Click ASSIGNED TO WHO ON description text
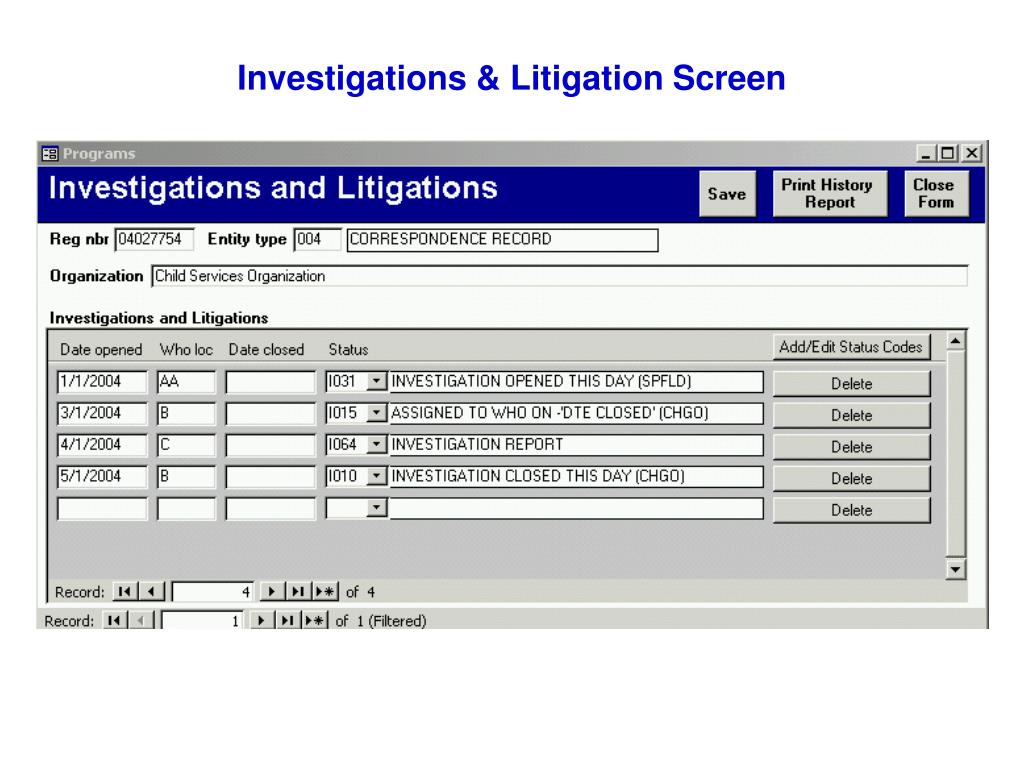The width and height of the screenshot is (1024, 768). (549, 413)
